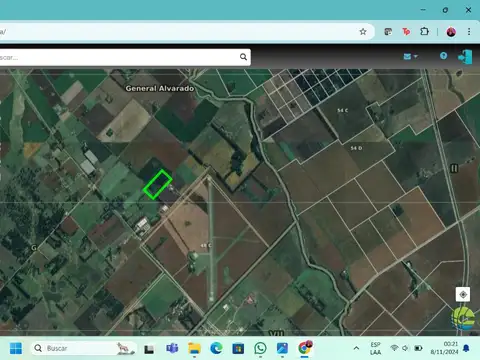
Task: Click the General Alvarado map label
Action: (x=160, y=88)
